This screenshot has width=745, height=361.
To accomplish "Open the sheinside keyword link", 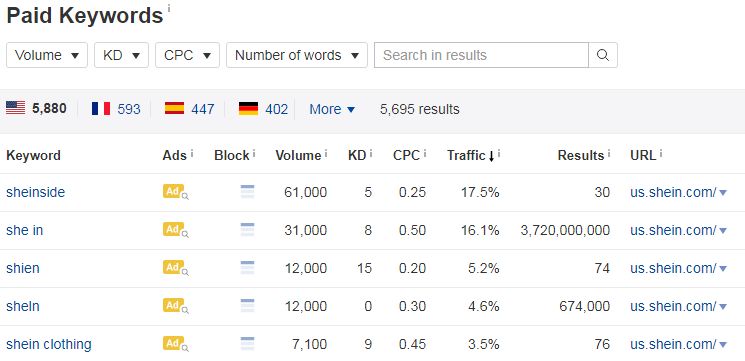I will click(36, 192).
